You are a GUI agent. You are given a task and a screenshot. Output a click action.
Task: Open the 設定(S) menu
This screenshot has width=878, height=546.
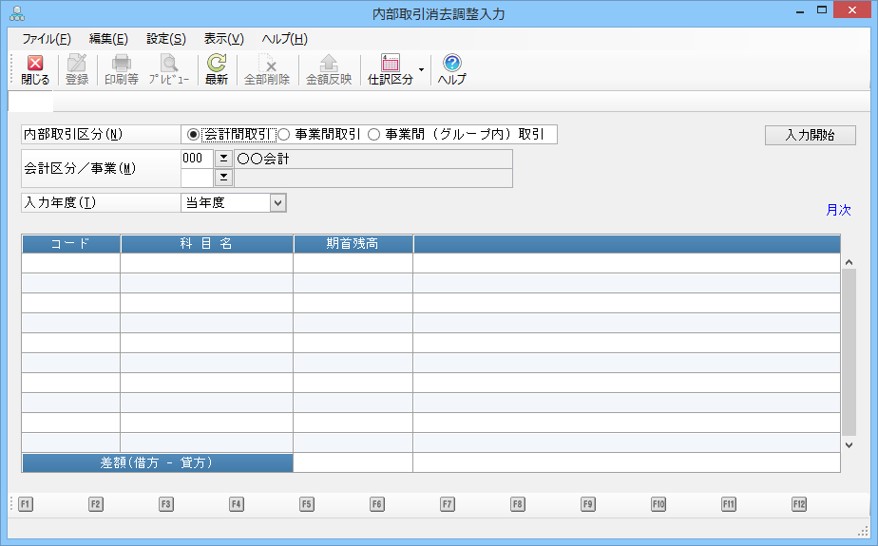(x=166, y=39)
